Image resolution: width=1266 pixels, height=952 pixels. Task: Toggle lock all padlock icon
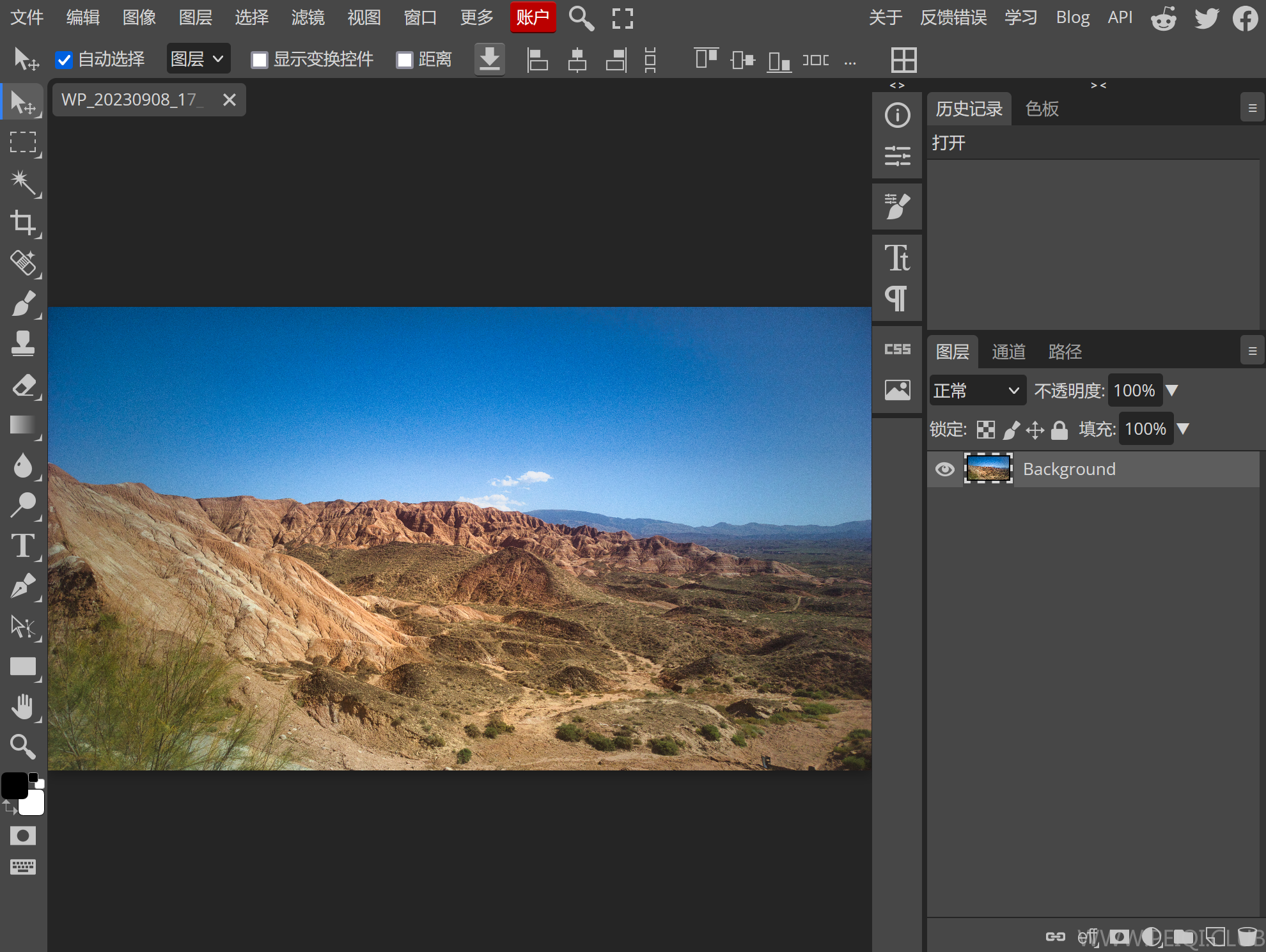tap(1059, 430)
